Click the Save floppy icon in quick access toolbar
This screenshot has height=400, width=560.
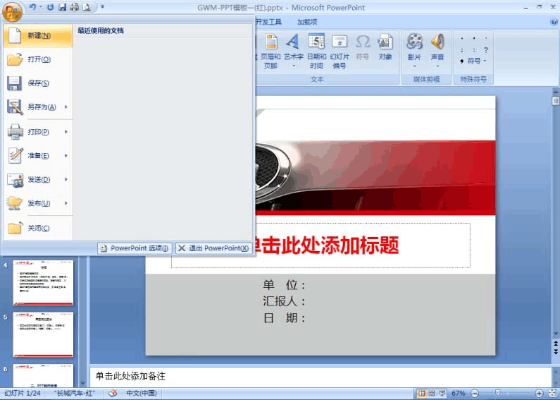(x=62, y=7)
